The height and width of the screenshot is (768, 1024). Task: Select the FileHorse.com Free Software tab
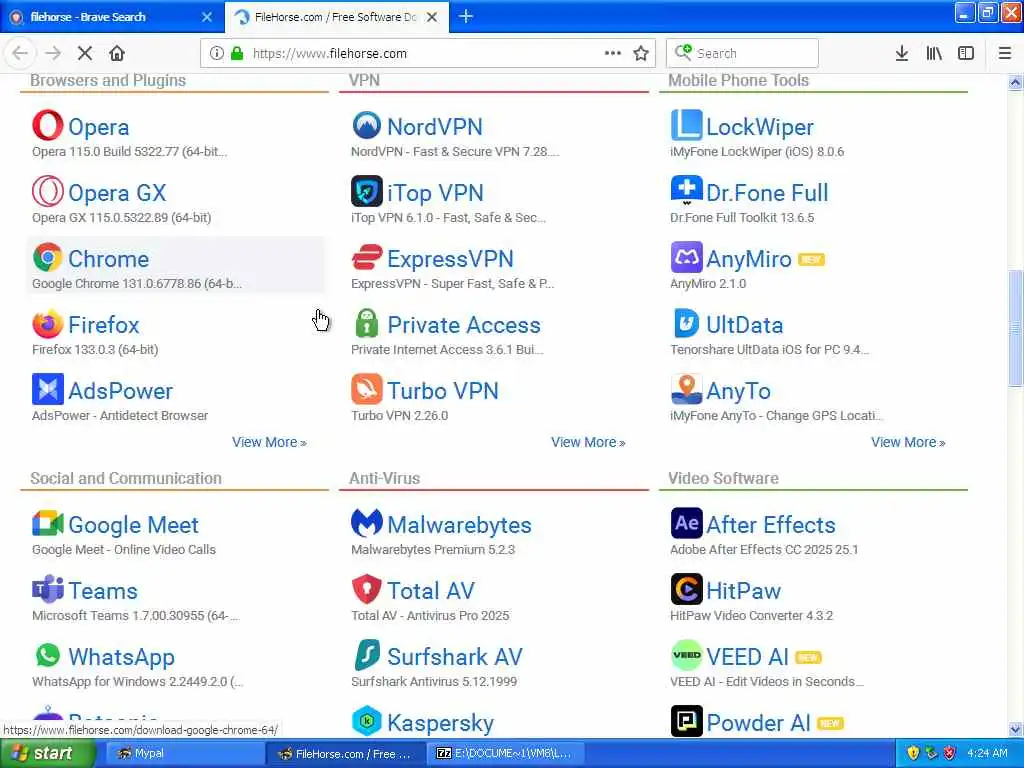tap(335, 17)
